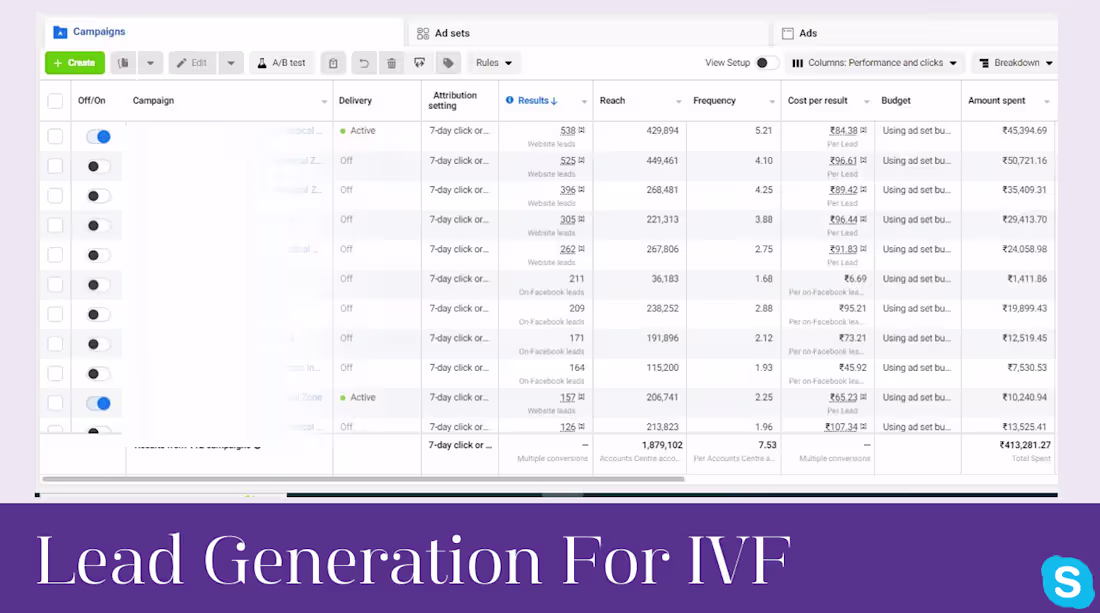Viewport: 1100px width, 613px height.
Task: Tick checkbox for the 211 results row
Action: 55,285
